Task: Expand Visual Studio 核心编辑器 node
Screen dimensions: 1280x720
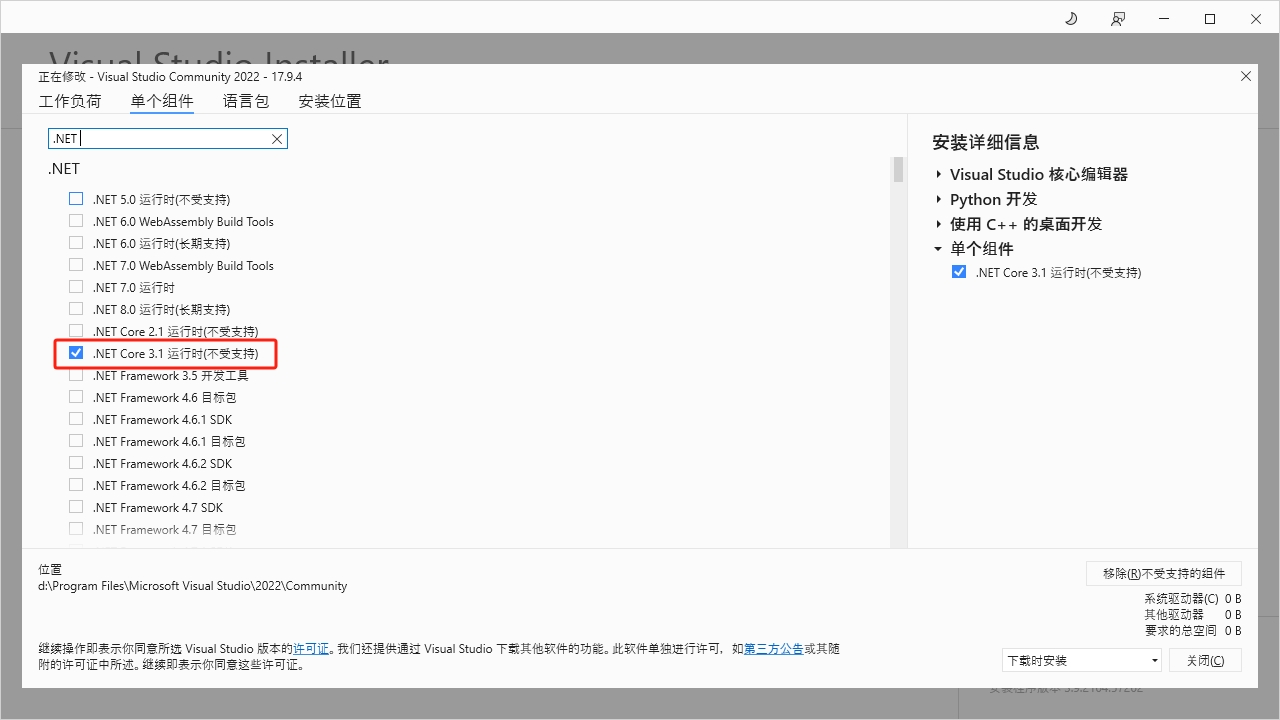Action: coord(939,174)
